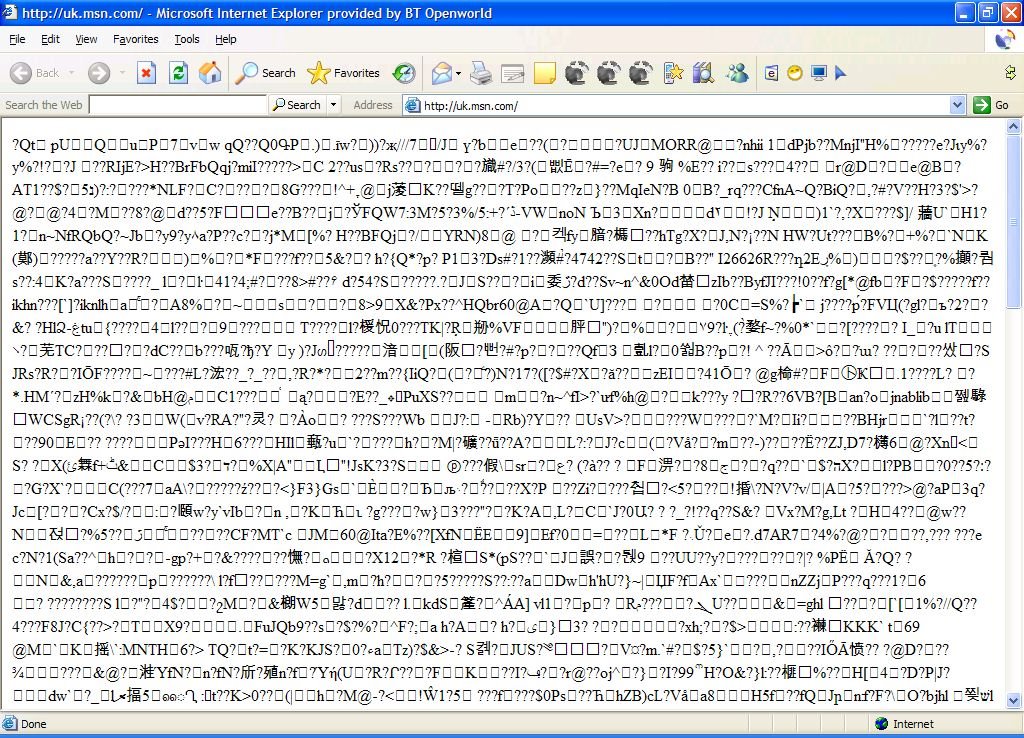Screen dimensions: 1024x738
Task: Click the Internet zone globe in status bar
Action: (882, 724)
